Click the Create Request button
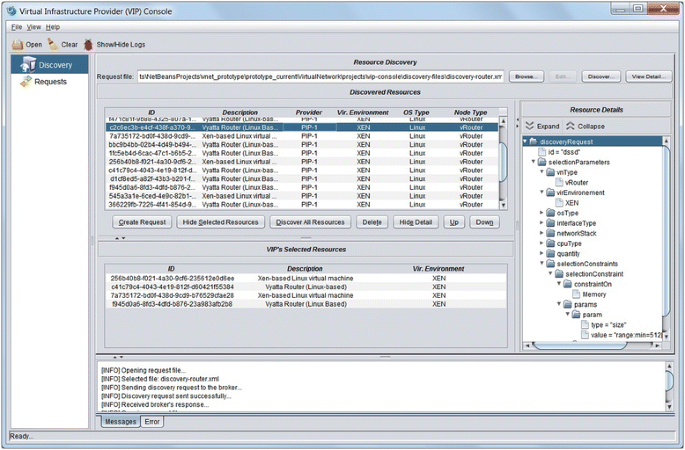The image size is (685, 450). pos(142,222)
